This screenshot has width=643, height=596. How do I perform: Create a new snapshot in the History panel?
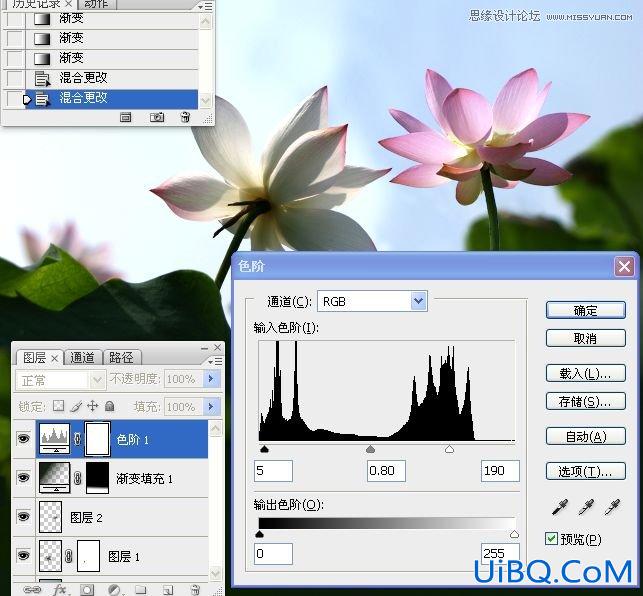pos(157,118)
